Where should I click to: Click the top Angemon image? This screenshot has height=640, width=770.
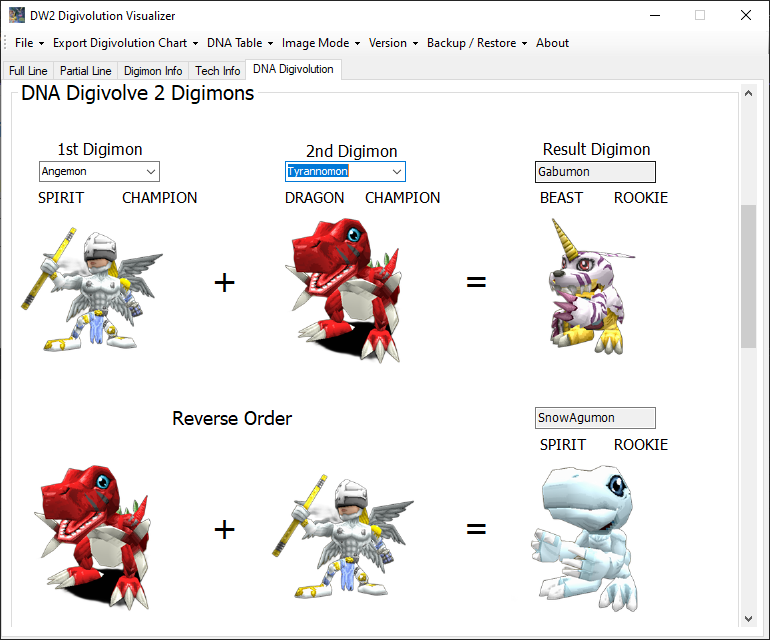(92, 289)
